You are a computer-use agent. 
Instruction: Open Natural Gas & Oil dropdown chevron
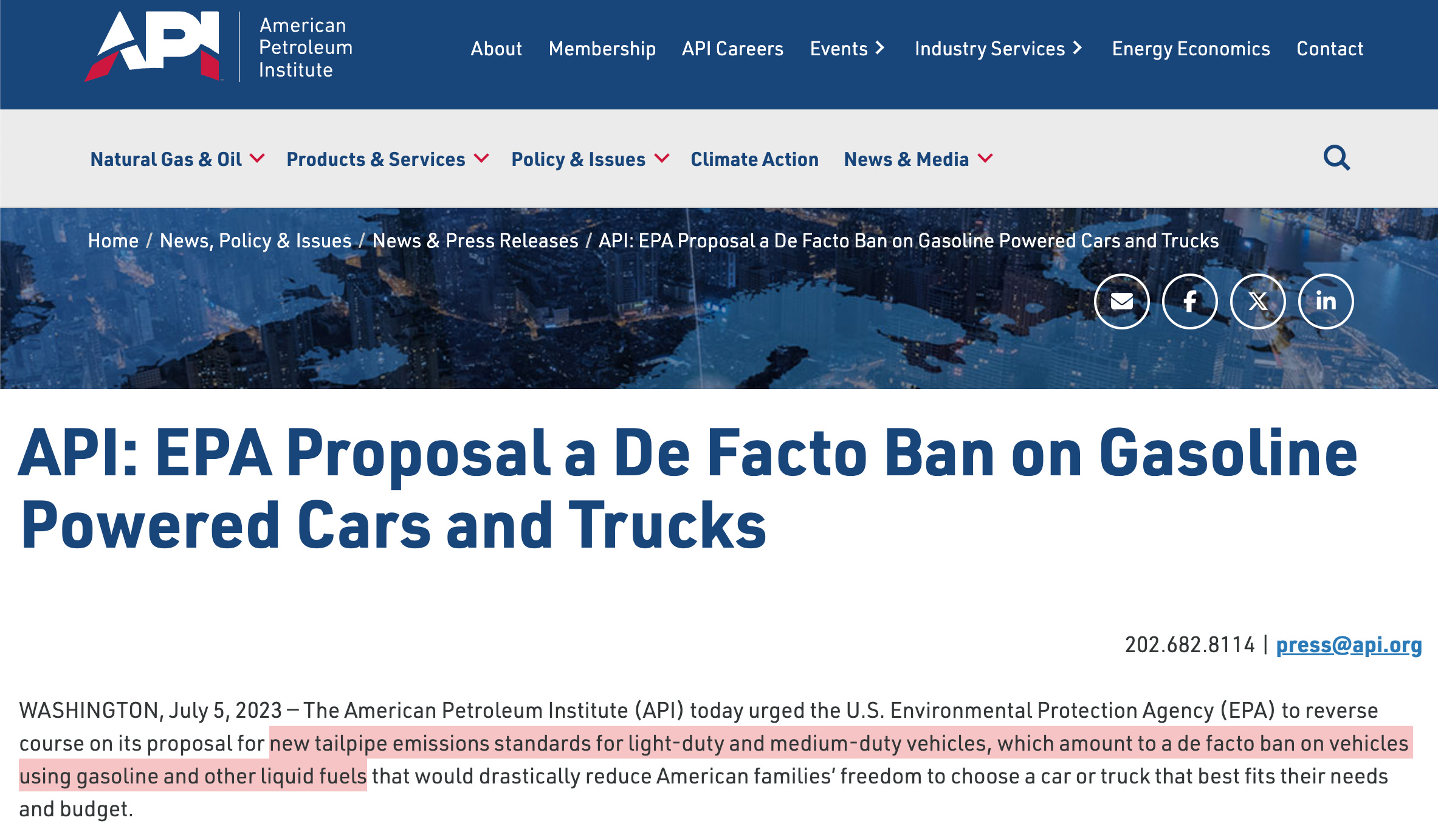257,159
